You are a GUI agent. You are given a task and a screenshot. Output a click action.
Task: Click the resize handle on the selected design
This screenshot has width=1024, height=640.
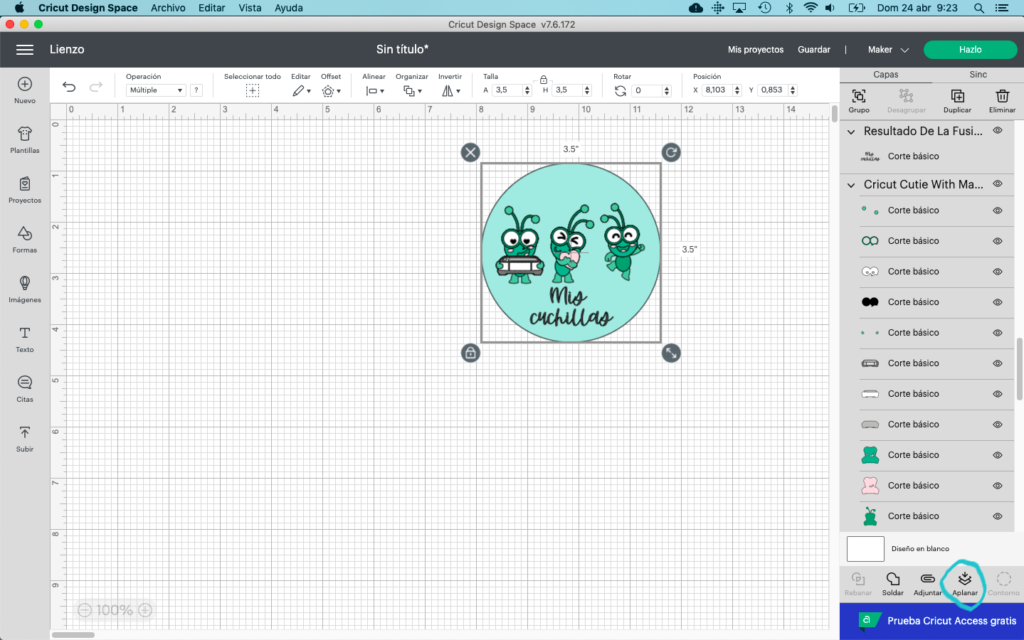click(671, 353)
